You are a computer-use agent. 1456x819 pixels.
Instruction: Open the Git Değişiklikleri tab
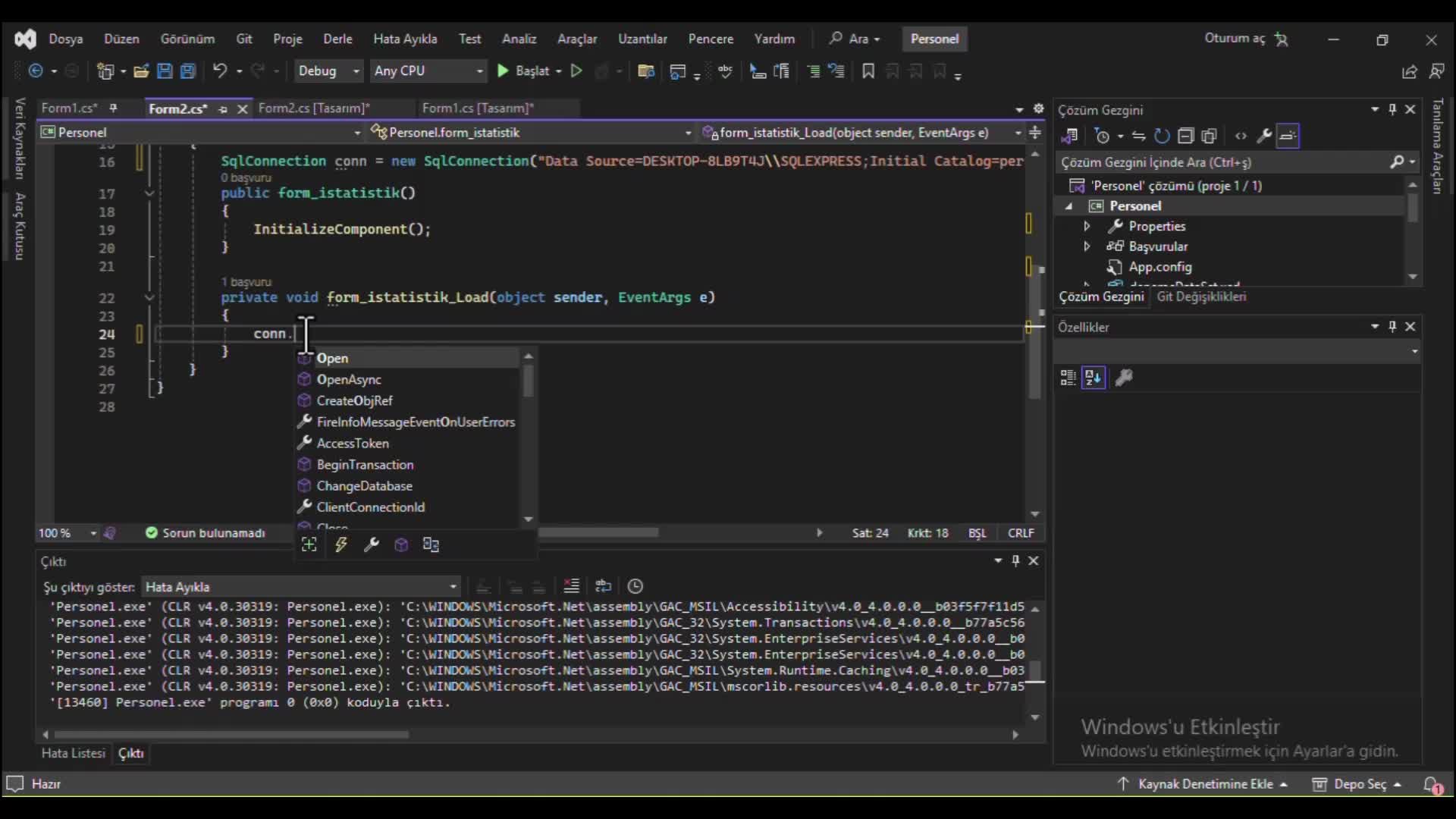click(x=1201, y=297)
